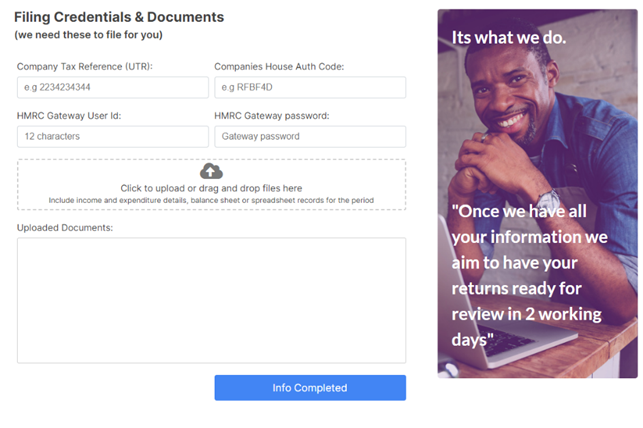
Task: Click the HMRC Gateway password field
Action: point(310,137)
